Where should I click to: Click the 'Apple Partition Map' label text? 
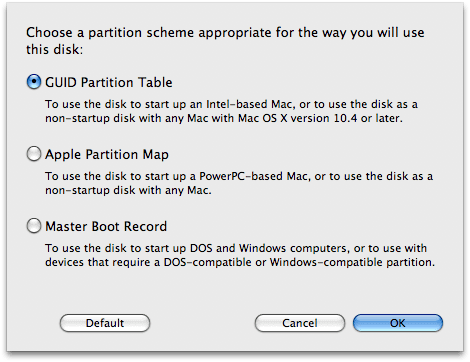tap(107, 155)
